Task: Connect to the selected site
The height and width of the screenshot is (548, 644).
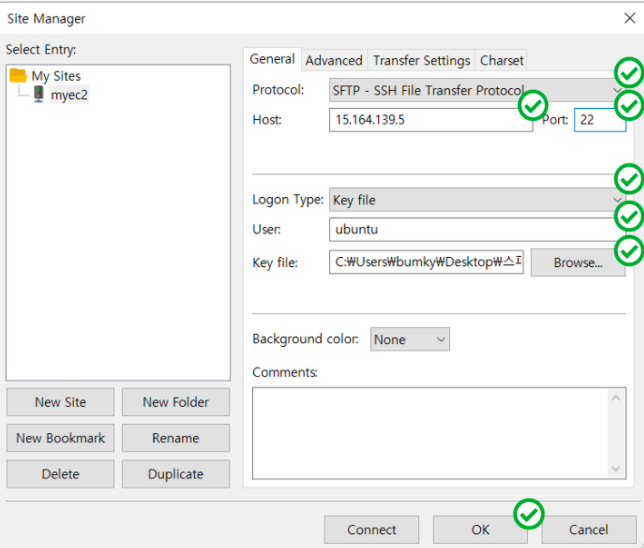Action: pyautogui.click(x=372, y=530)
